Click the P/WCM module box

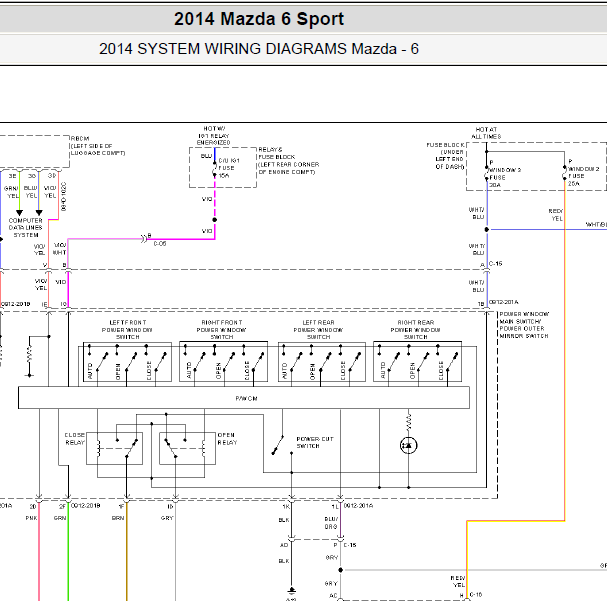(244, 397)
